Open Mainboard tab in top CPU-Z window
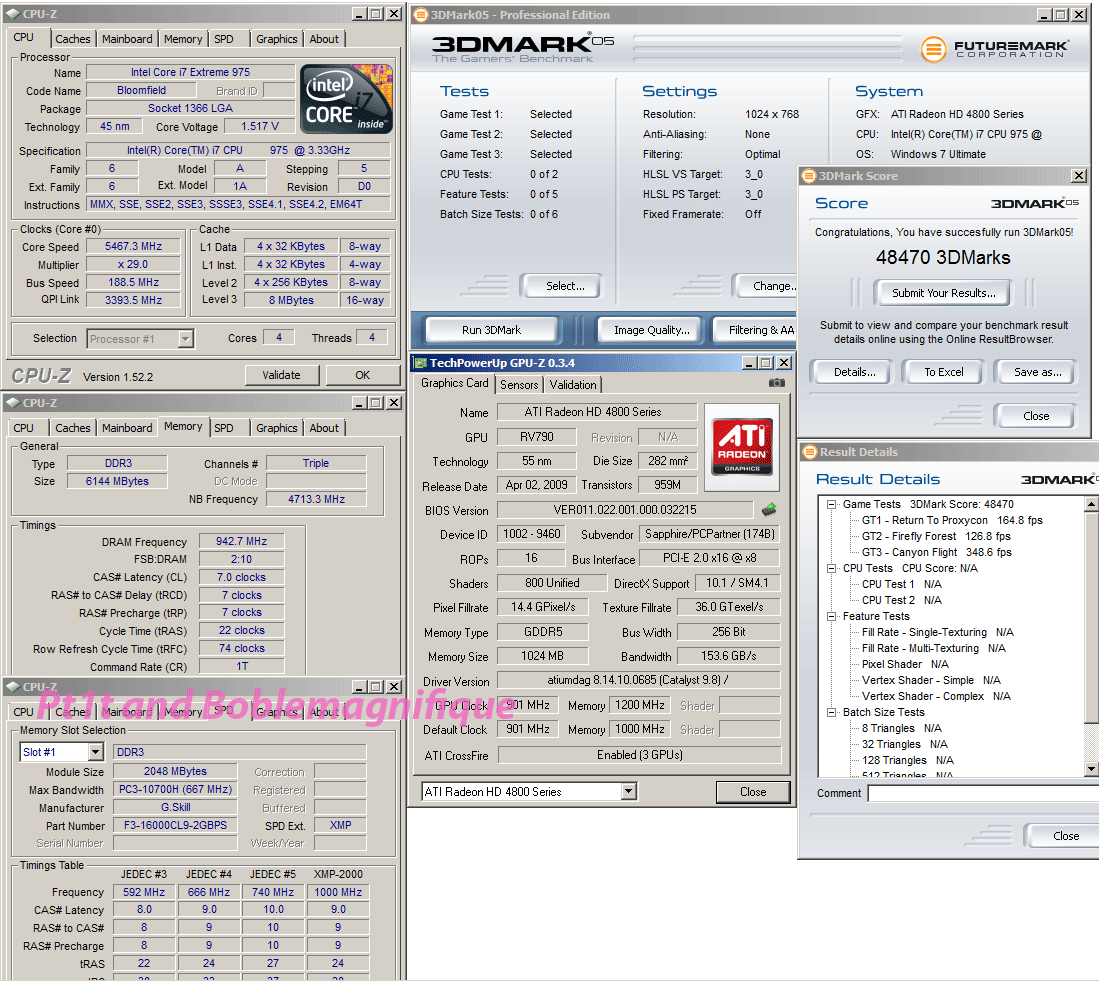The image size is (1099, 981). (127, 39)
